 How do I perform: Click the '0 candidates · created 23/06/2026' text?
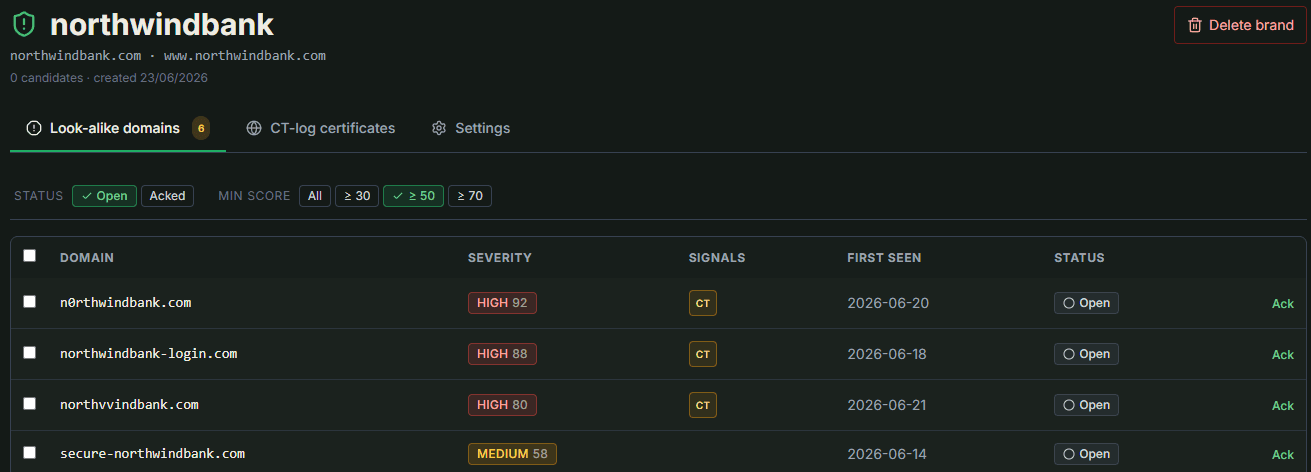109,77
